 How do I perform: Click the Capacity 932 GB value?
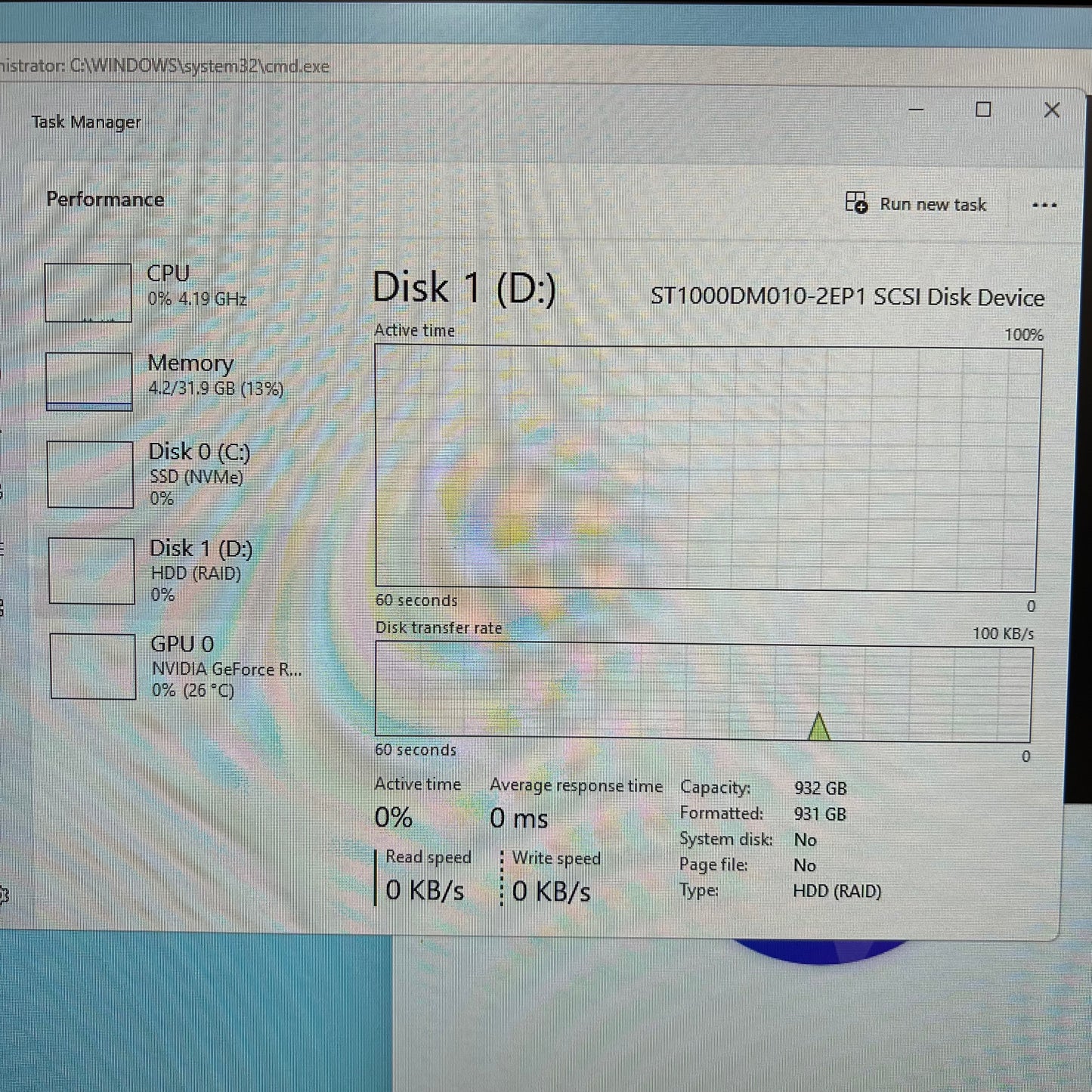(x=818, y=788)
